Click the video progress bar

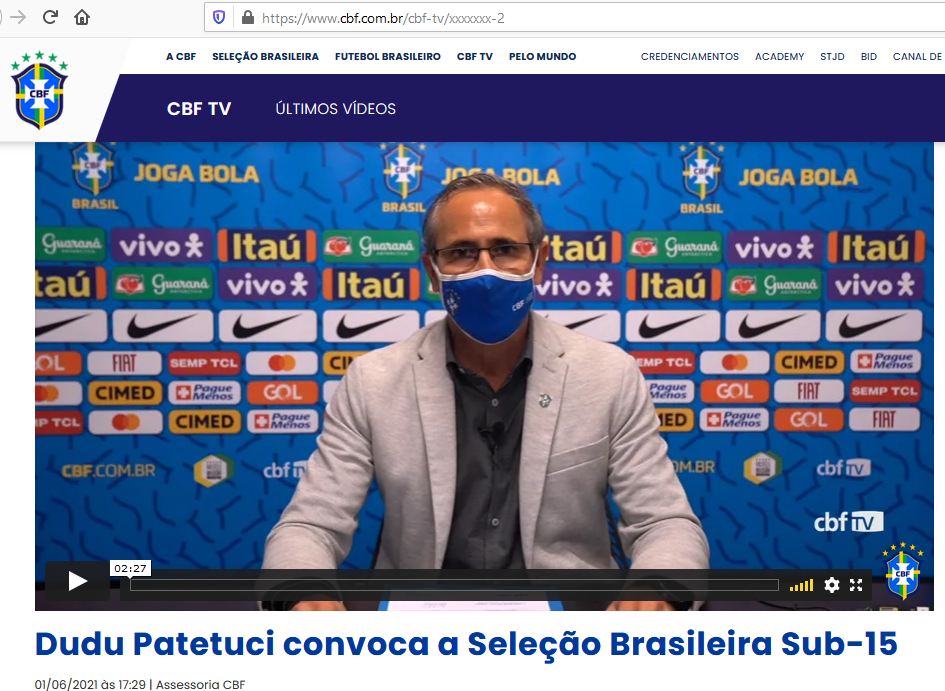454,585
